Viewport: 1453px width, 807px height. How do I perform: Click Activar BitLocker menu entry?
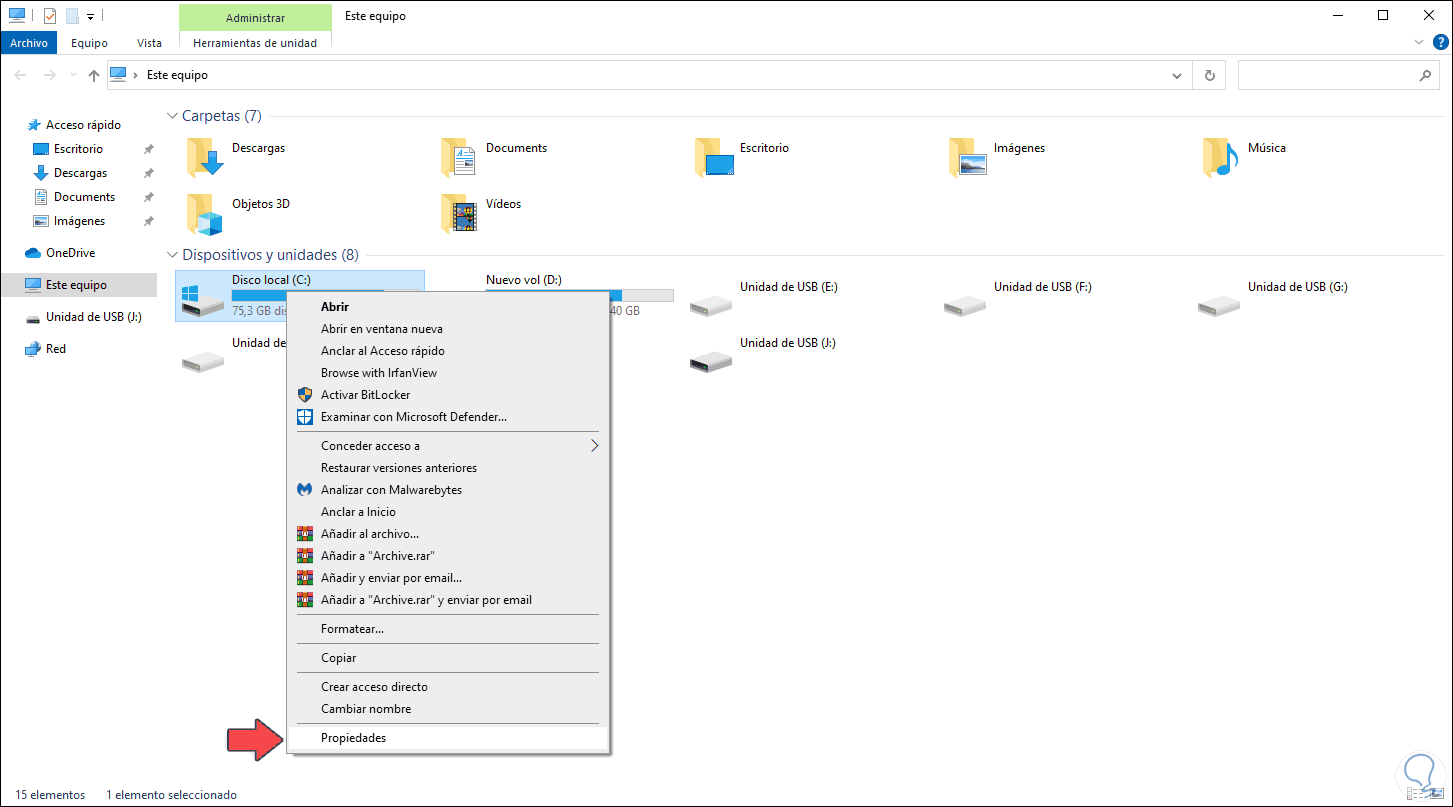(365, 395)
